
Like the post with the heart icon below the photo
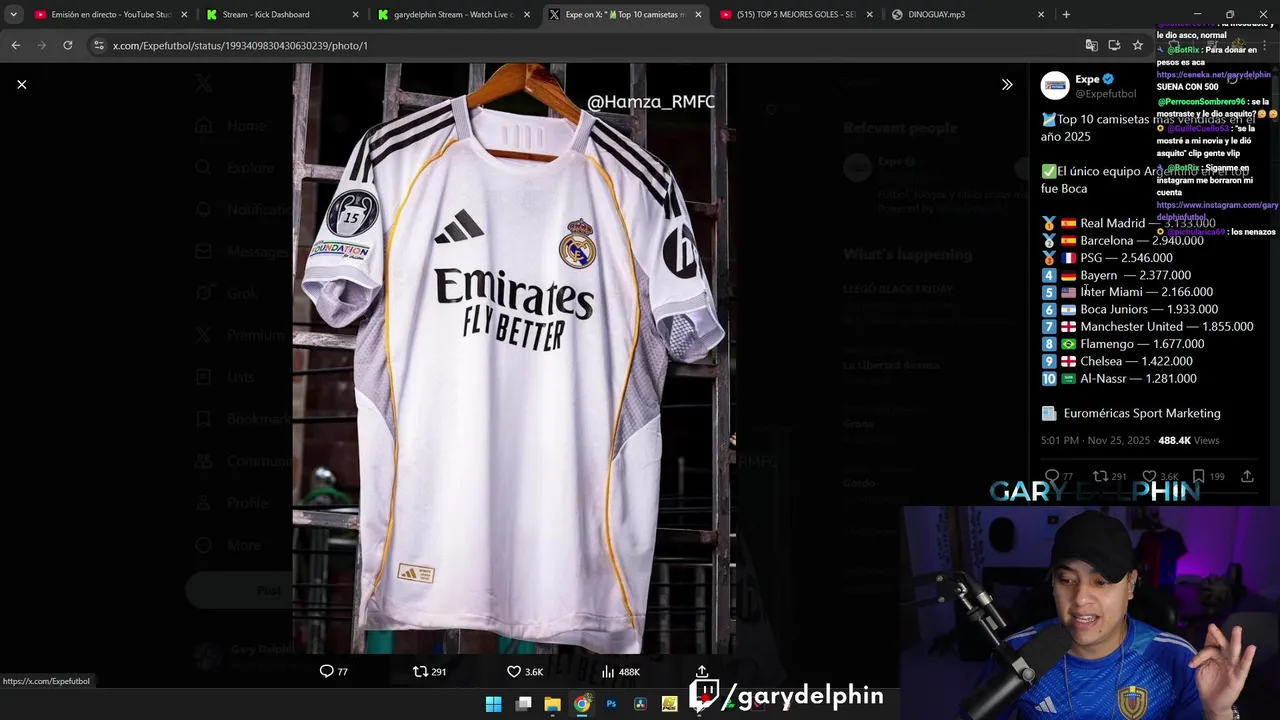pos(514,671)
